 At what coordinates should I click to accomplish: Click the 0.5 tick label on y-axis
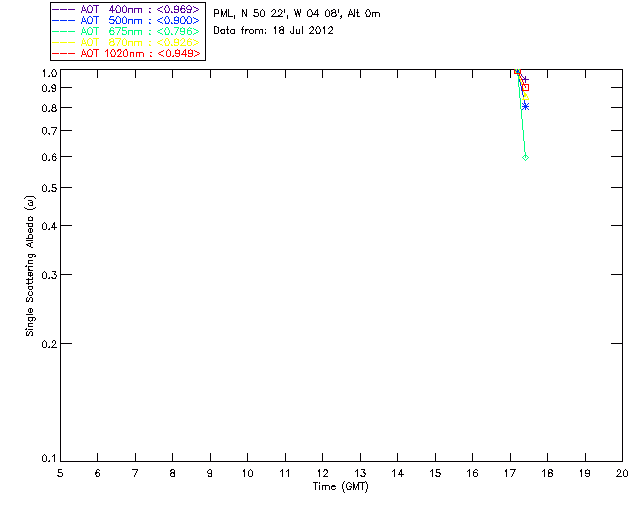[46, 188]
